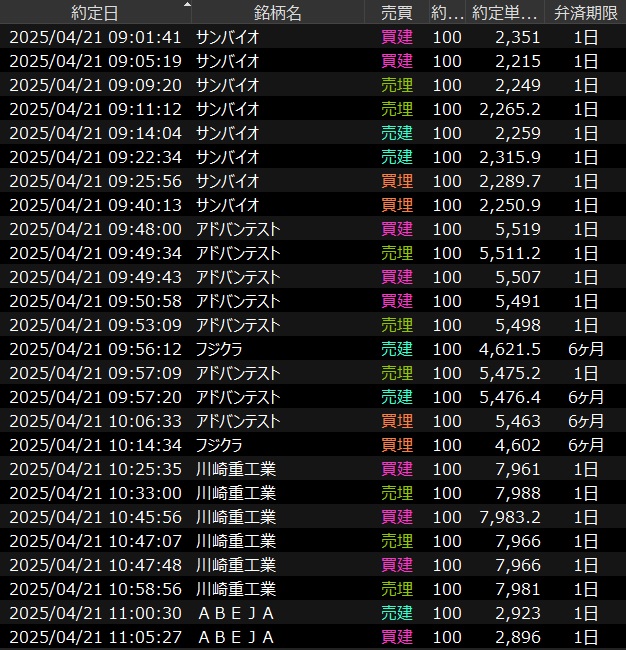Click the 買埋 cell in the 09:25:56 row
The image size is (626, 650).
point(397,181)
